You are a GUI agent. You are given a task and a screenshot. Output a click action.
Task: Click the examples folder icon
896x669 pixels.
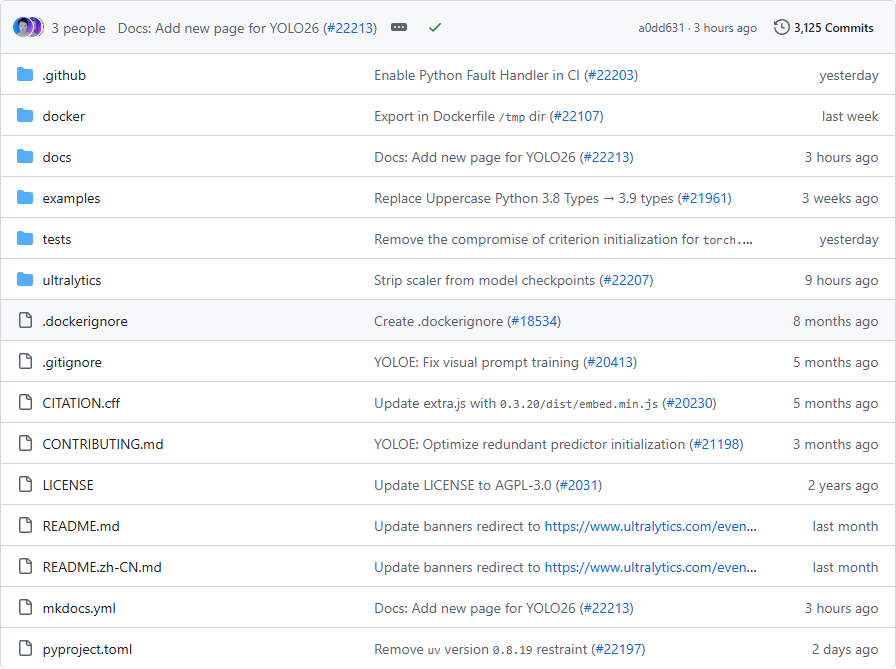pos(25,198)
